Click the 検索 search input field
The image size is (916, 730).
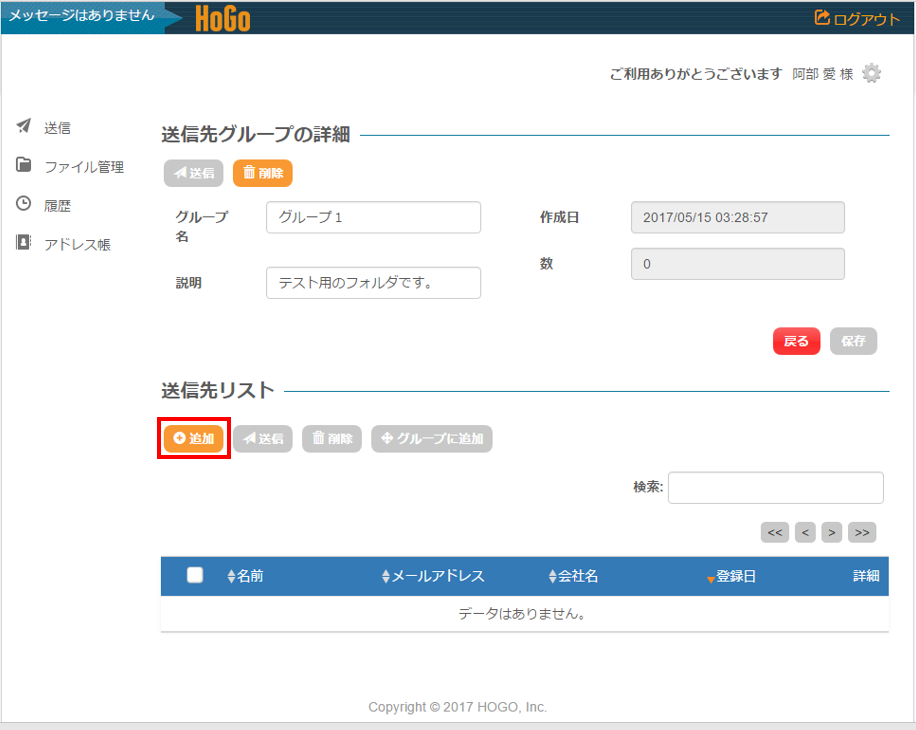coord(775,488)
